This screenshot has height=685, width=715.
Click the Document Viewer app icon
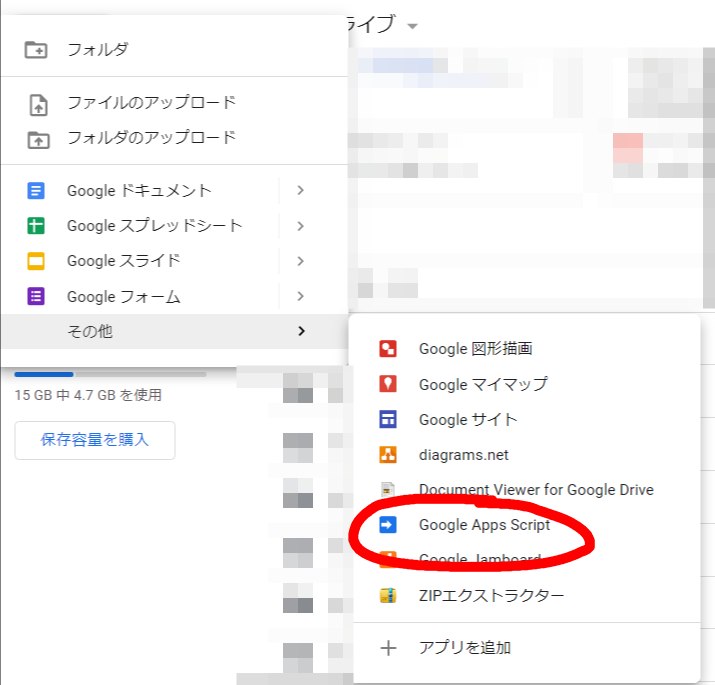click(388, 489)
